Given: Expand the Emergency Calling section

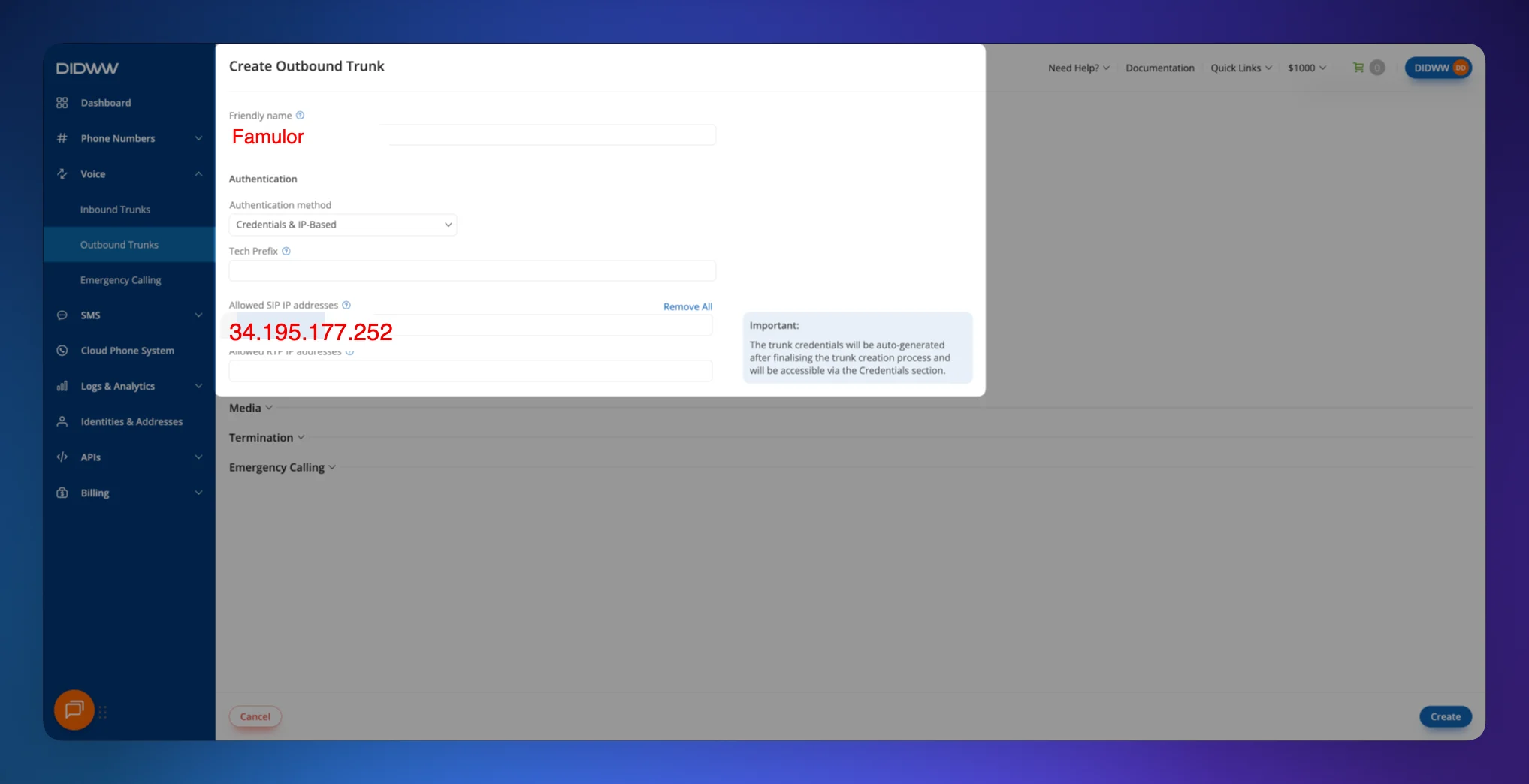Looking at the screenshot, I should pos(282,467).
